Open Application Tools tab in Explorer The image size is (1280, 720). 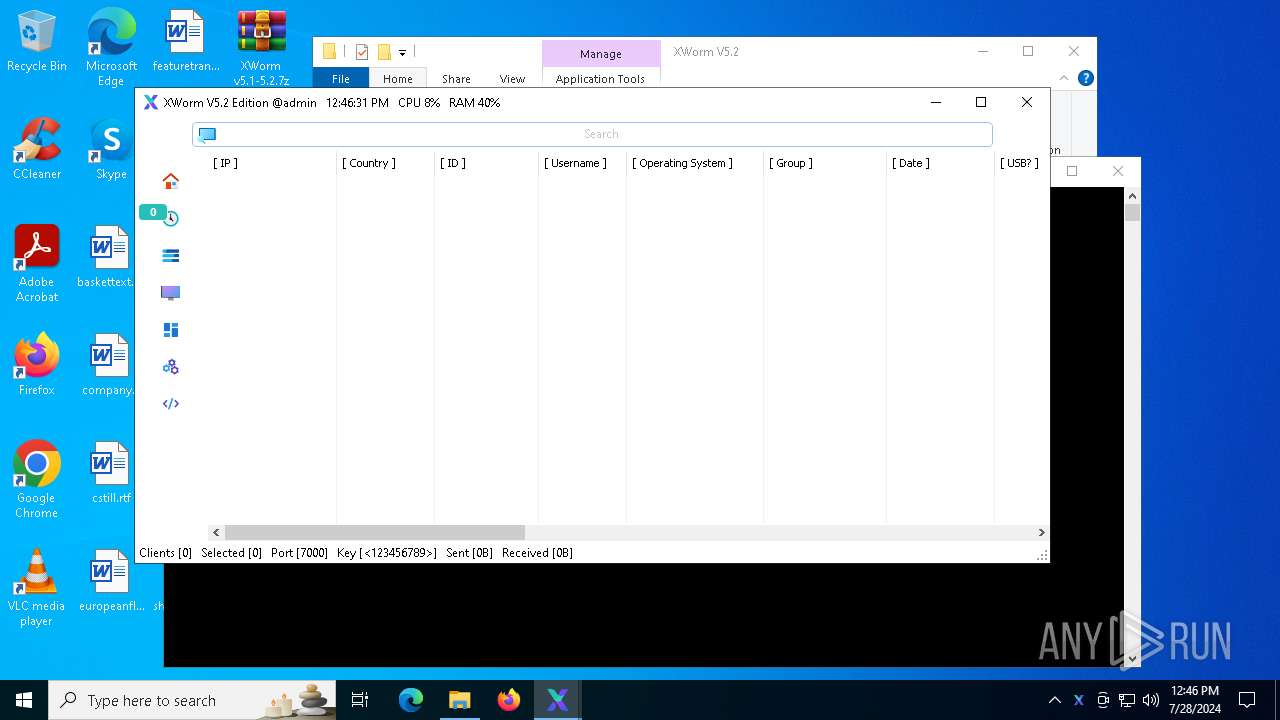[600, 79]
